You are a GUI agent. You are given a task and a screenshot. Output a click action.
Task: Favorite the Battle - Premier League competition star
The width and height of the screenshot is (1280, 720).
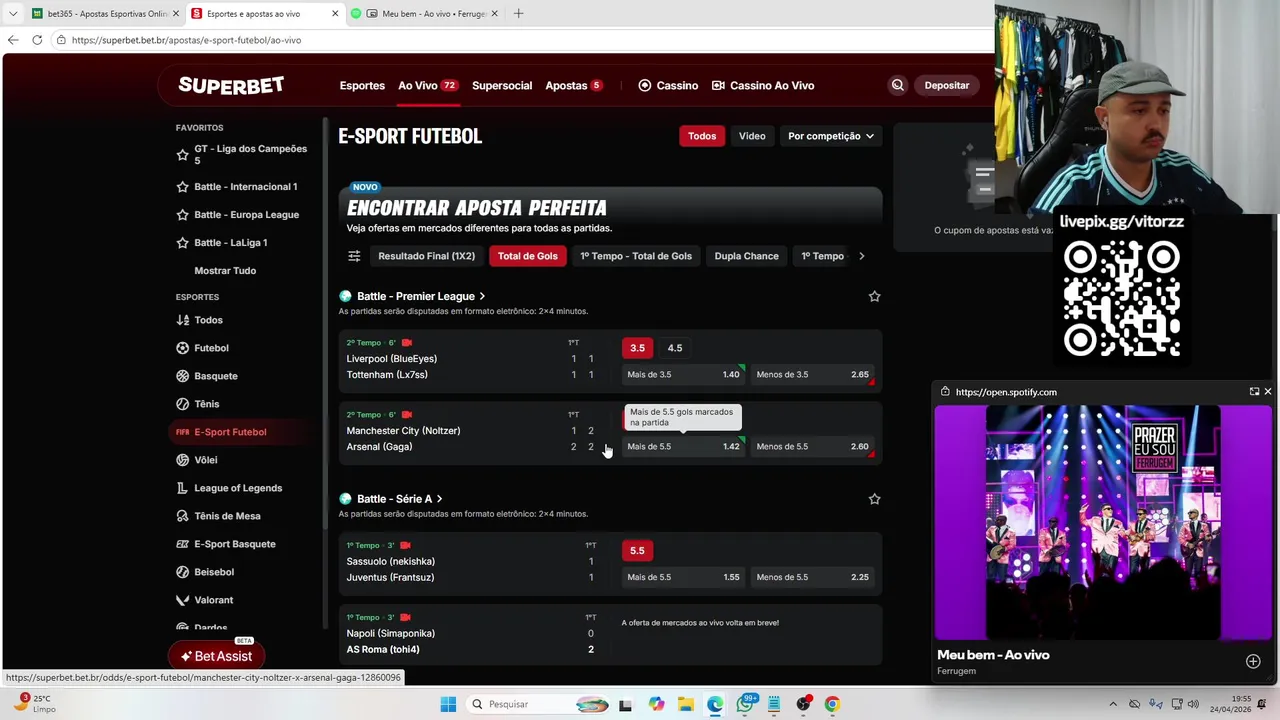874,296
